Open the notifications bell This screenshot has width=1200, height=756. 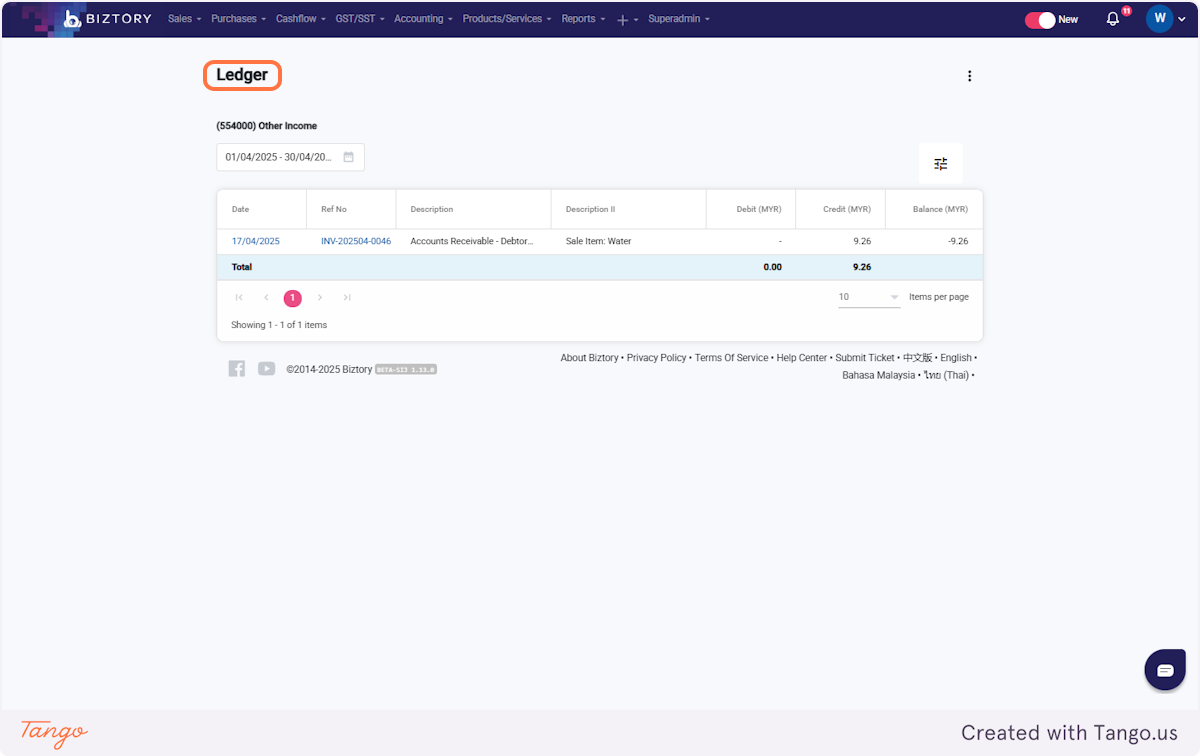click(x=1113, y=19)
